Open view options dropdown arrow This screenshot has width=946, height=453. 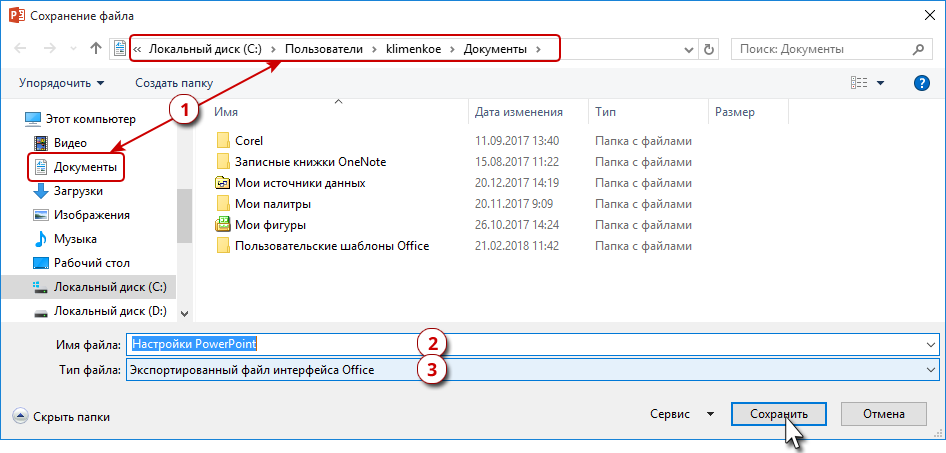(x=880, y=83)
